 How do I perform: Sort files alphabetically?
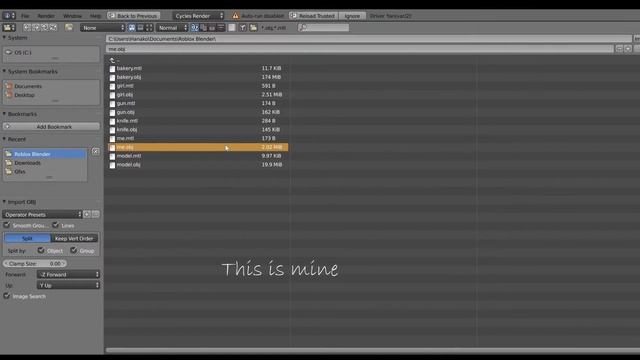coord(195,27)
